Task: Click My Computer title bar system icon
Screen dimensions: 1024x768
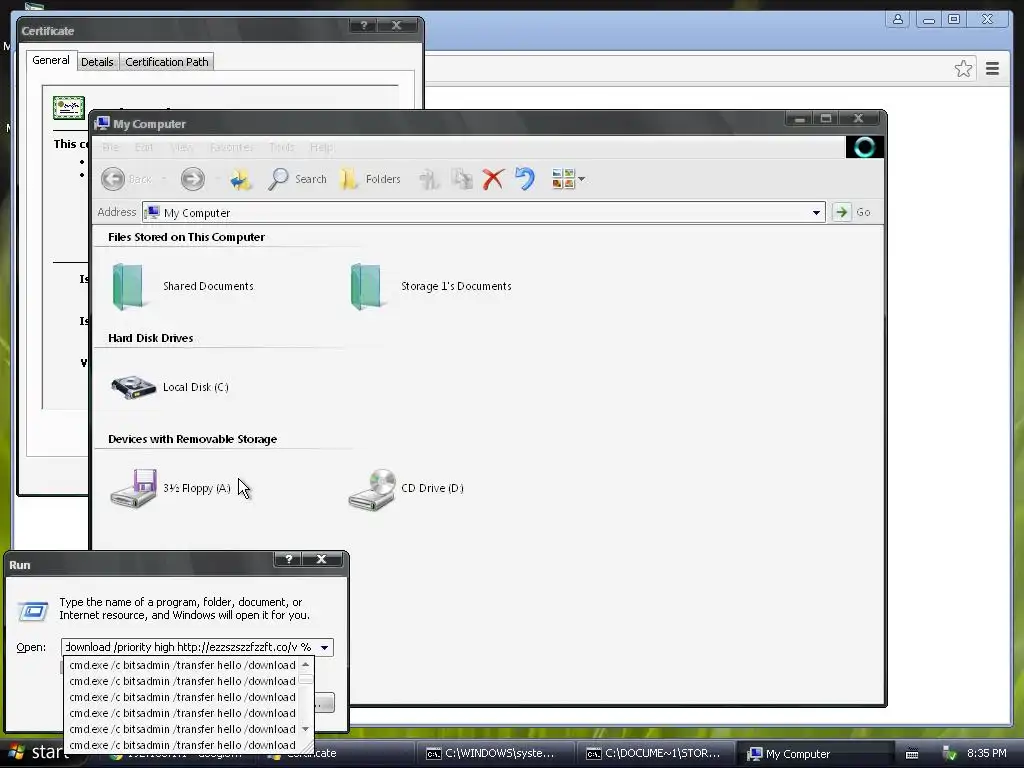Action: (x=102, y=123)
